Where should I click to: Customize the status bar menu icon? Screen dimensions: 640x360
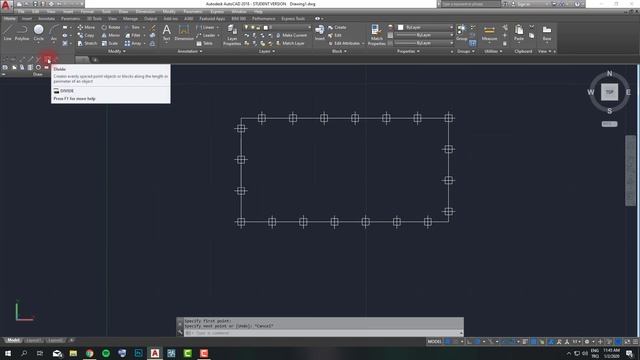635,342
